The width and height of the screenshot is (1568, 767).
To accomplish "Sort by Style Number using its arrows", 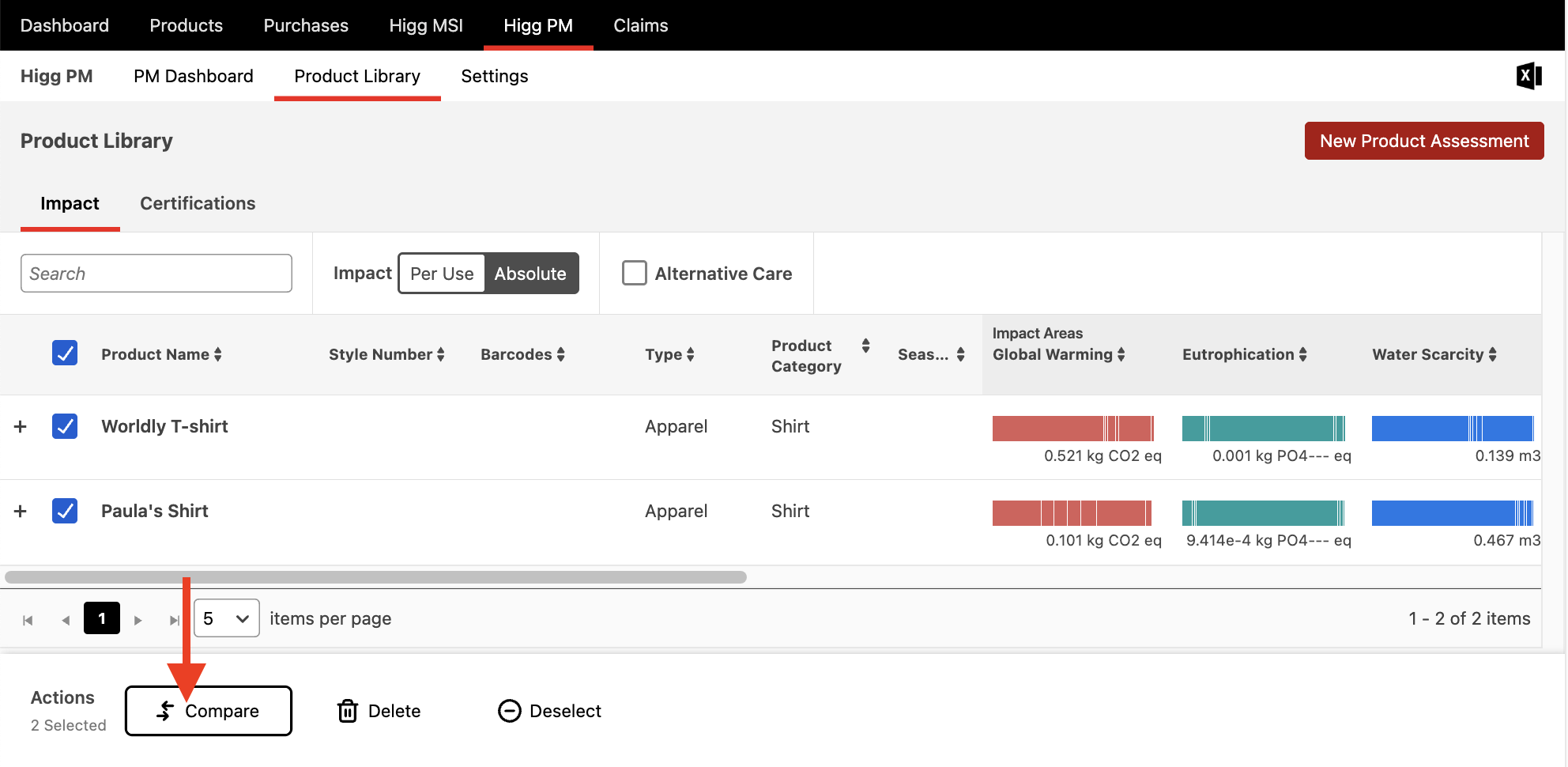I will (441, 354).
